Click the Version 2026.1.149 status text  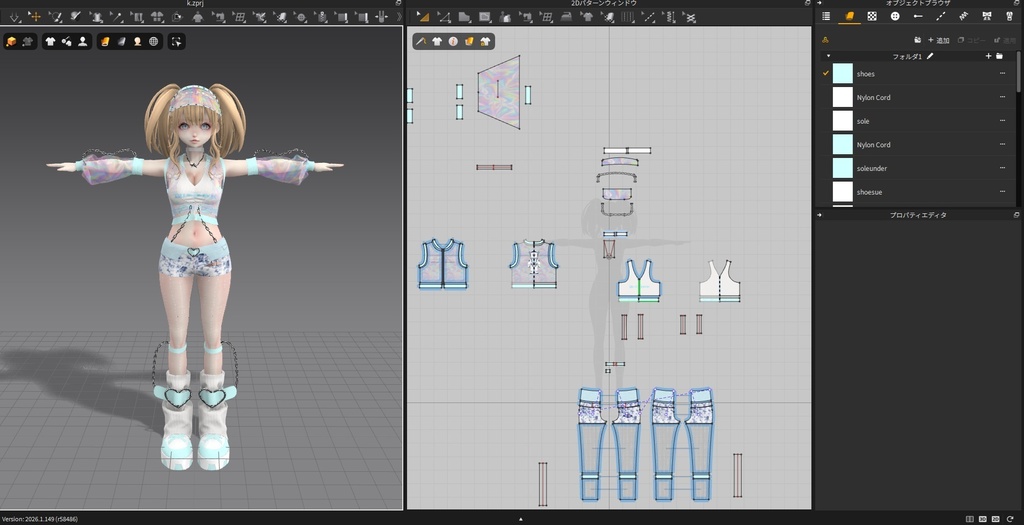40,519
